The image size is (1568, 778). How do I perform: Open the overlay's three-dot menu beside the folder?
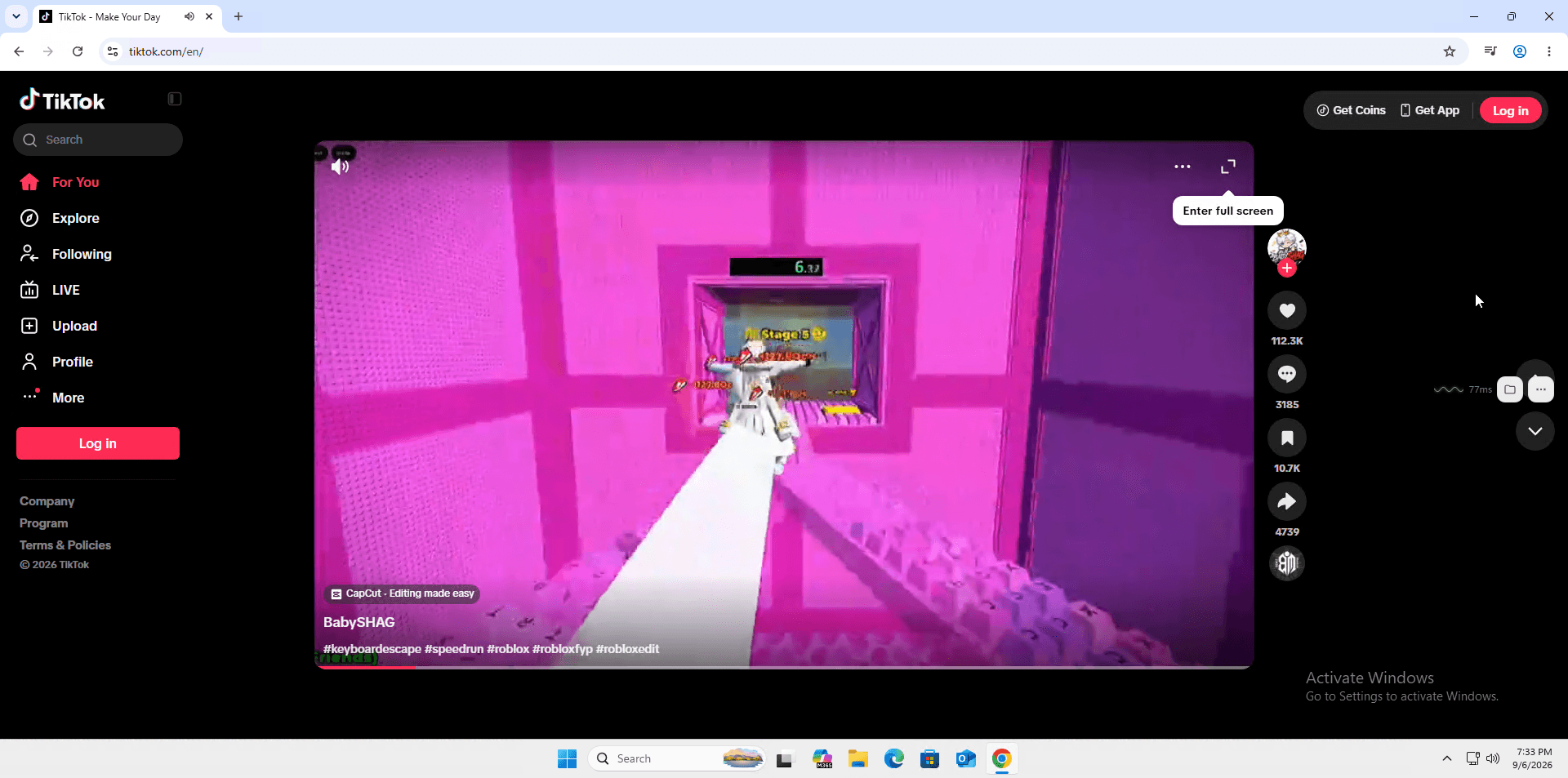pos(1541,389)
